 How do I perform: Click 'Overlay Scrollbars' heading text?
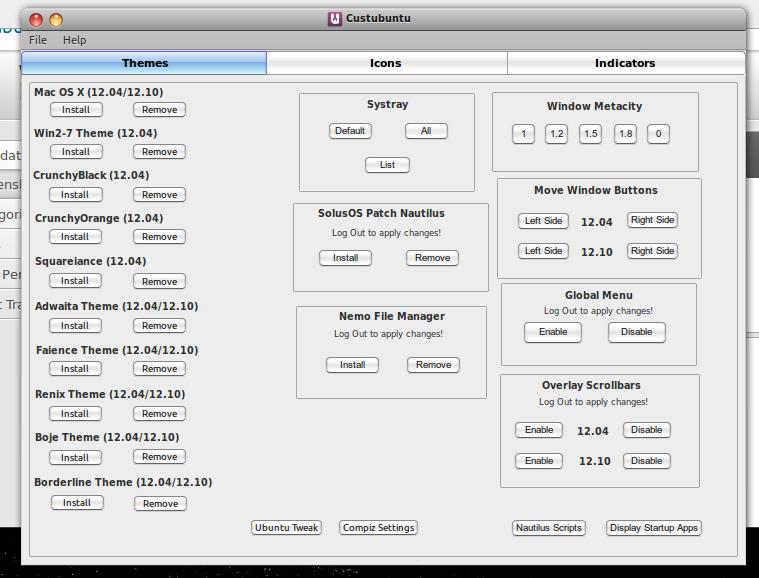click(591, 385)
